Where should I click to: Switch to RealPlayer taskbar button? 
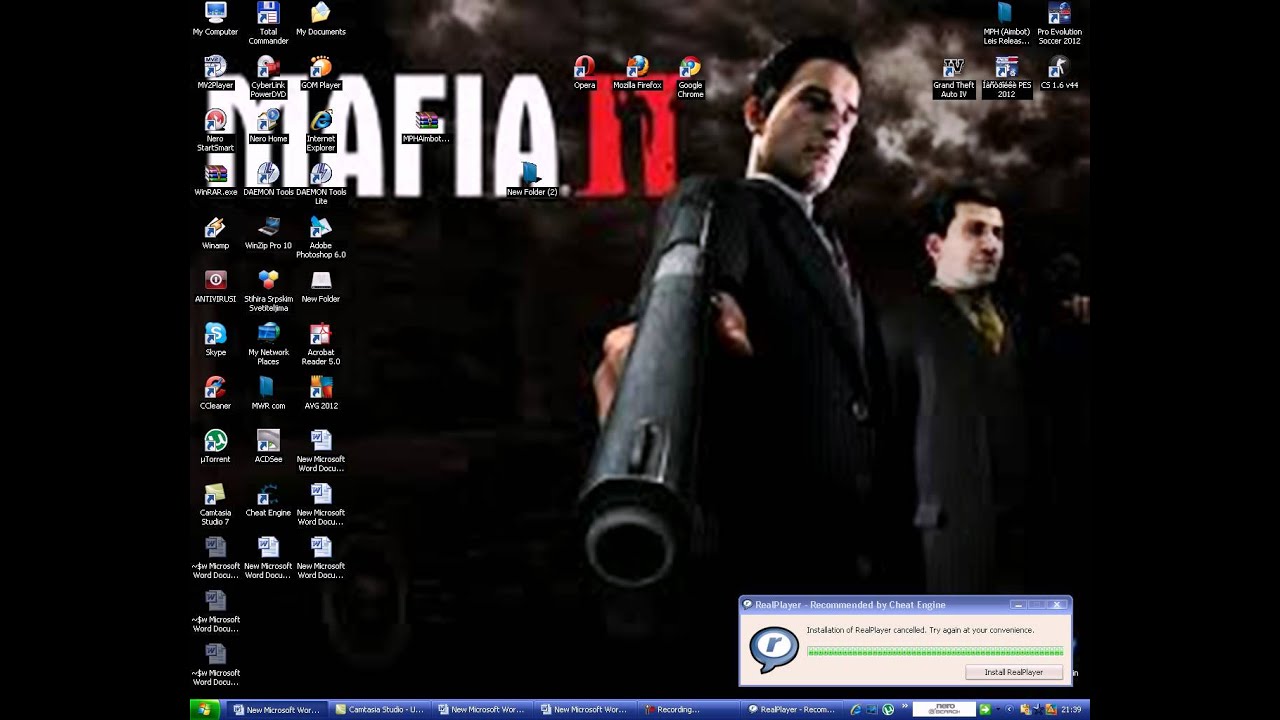click(792, 710)
